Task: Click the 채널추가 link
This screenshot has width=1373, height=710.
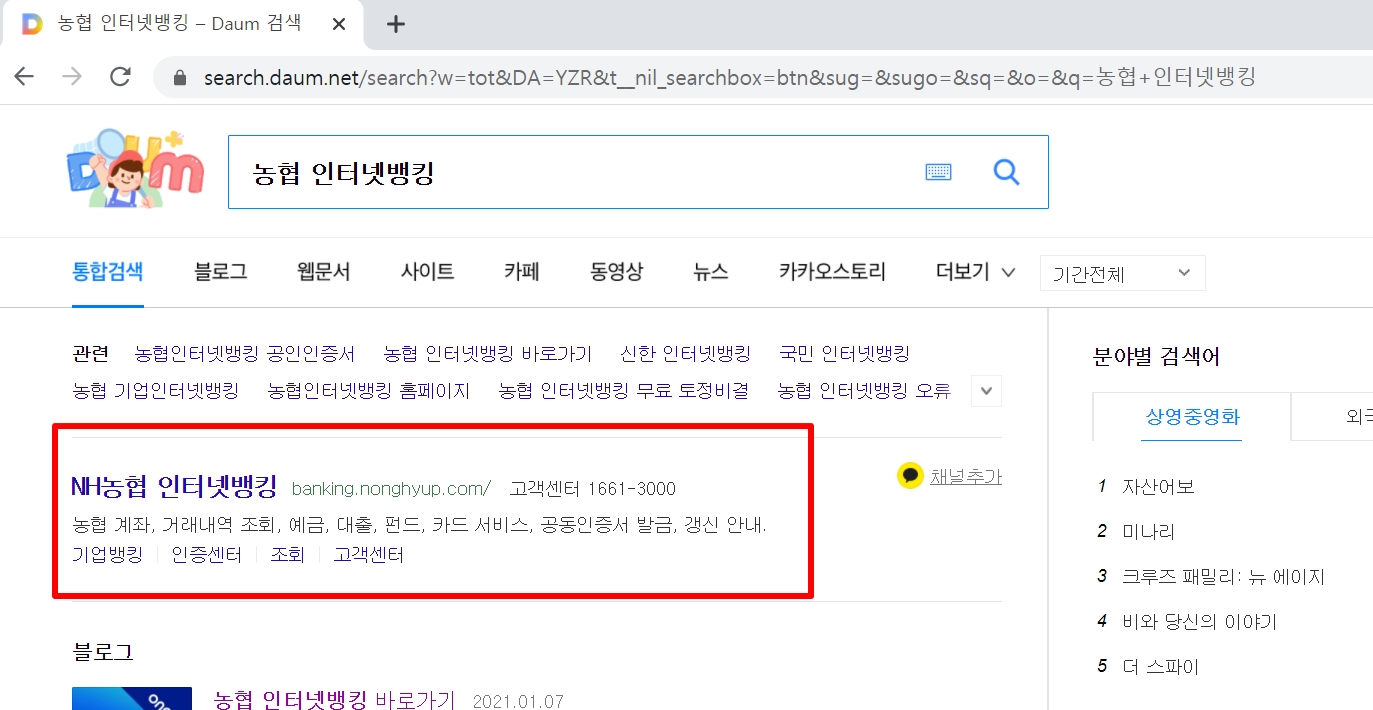Action: [966, 476]
